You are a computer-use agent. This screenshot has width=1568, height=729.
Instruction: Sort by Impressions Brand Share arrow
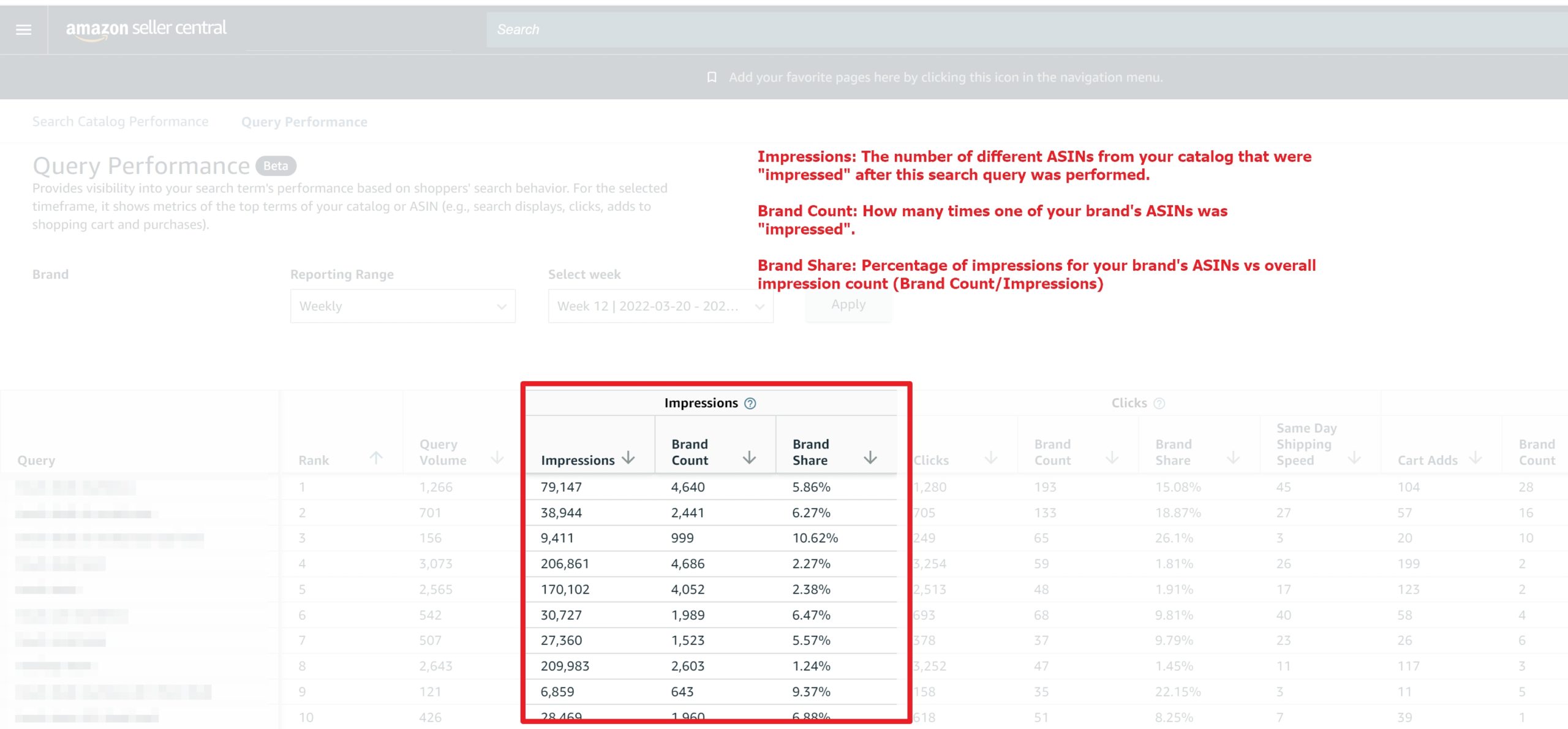pyautogui.click(x=870, y=458)
